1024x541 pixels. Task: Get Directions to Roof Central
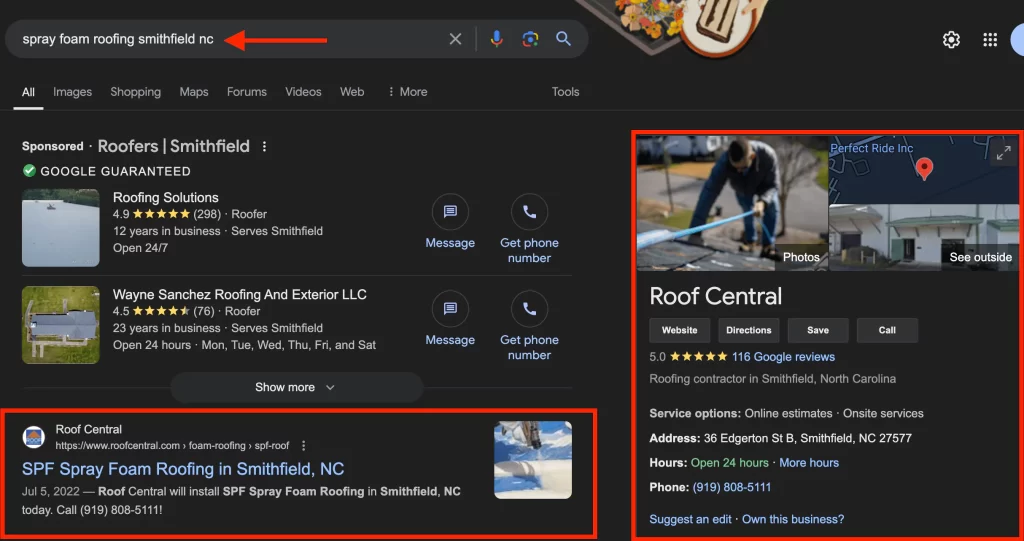coord(749,331)
